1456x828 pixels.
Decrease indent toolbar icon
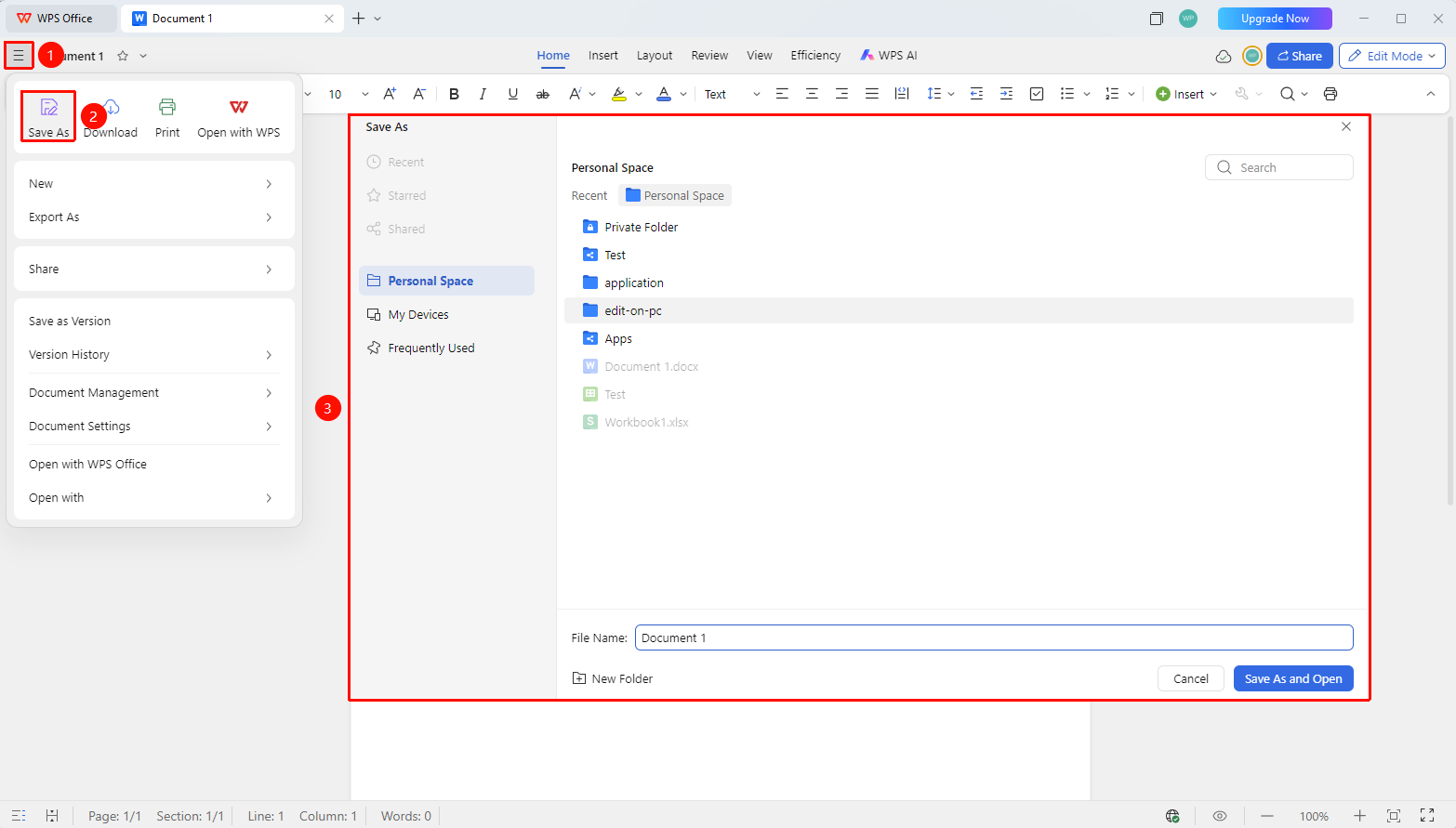pyautogui.click(x=976, y=94)
